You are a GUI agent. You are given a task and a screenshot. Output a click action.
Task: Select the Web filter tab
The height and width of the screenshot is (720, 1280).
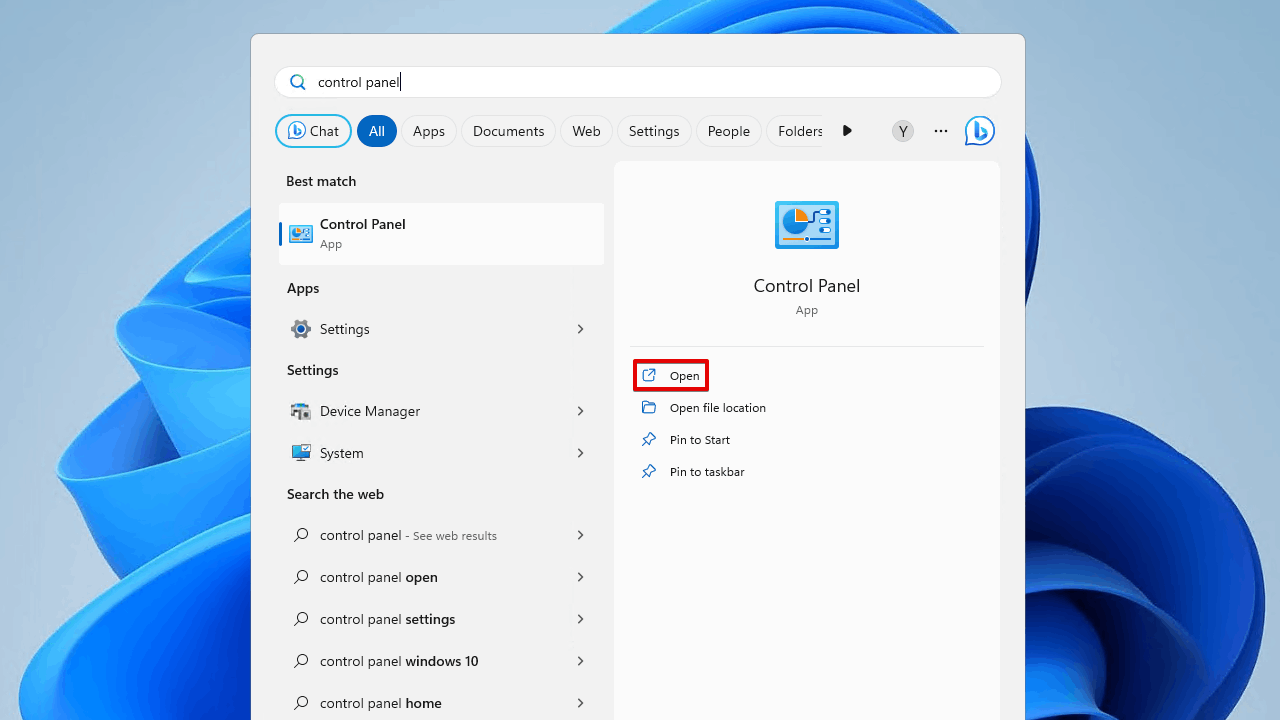pyautogui.click(x=586, y=131)
